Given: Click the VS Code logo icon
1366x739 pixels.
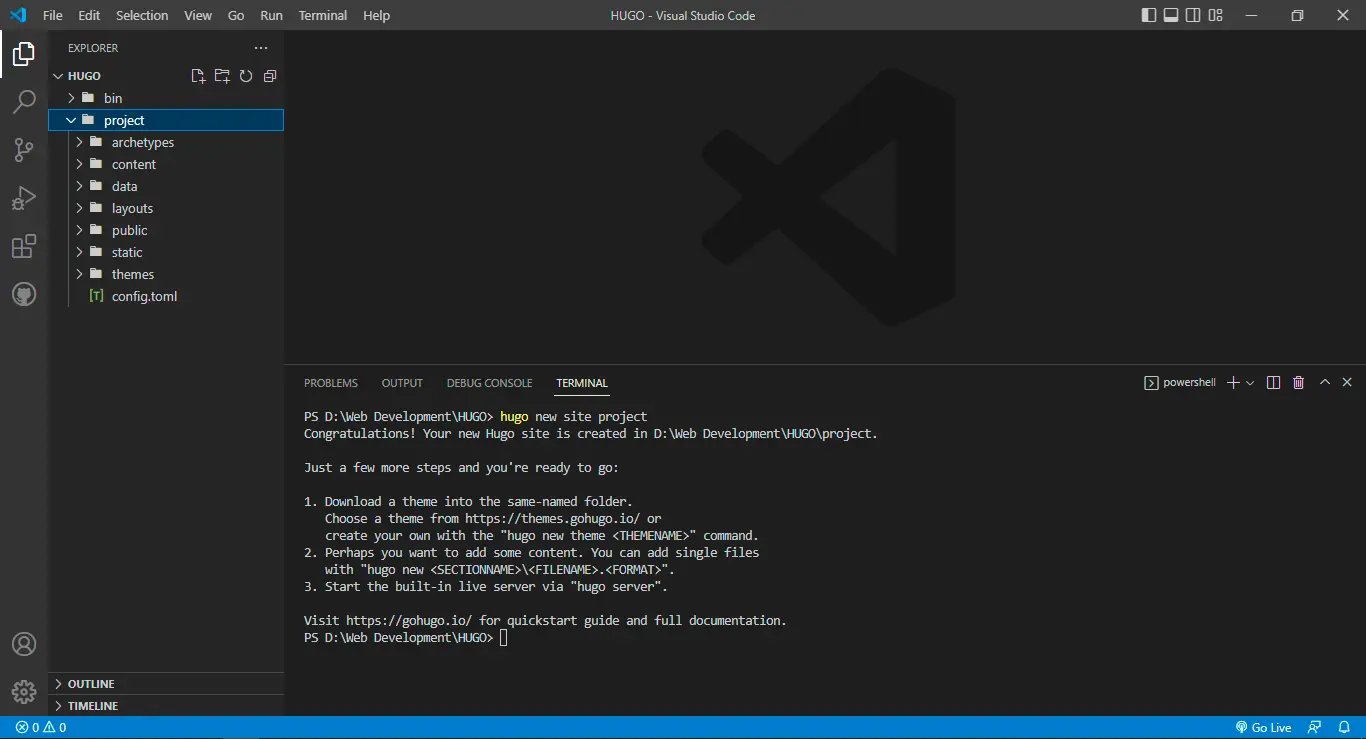Looking at the screenshot, I should [17, 15].
